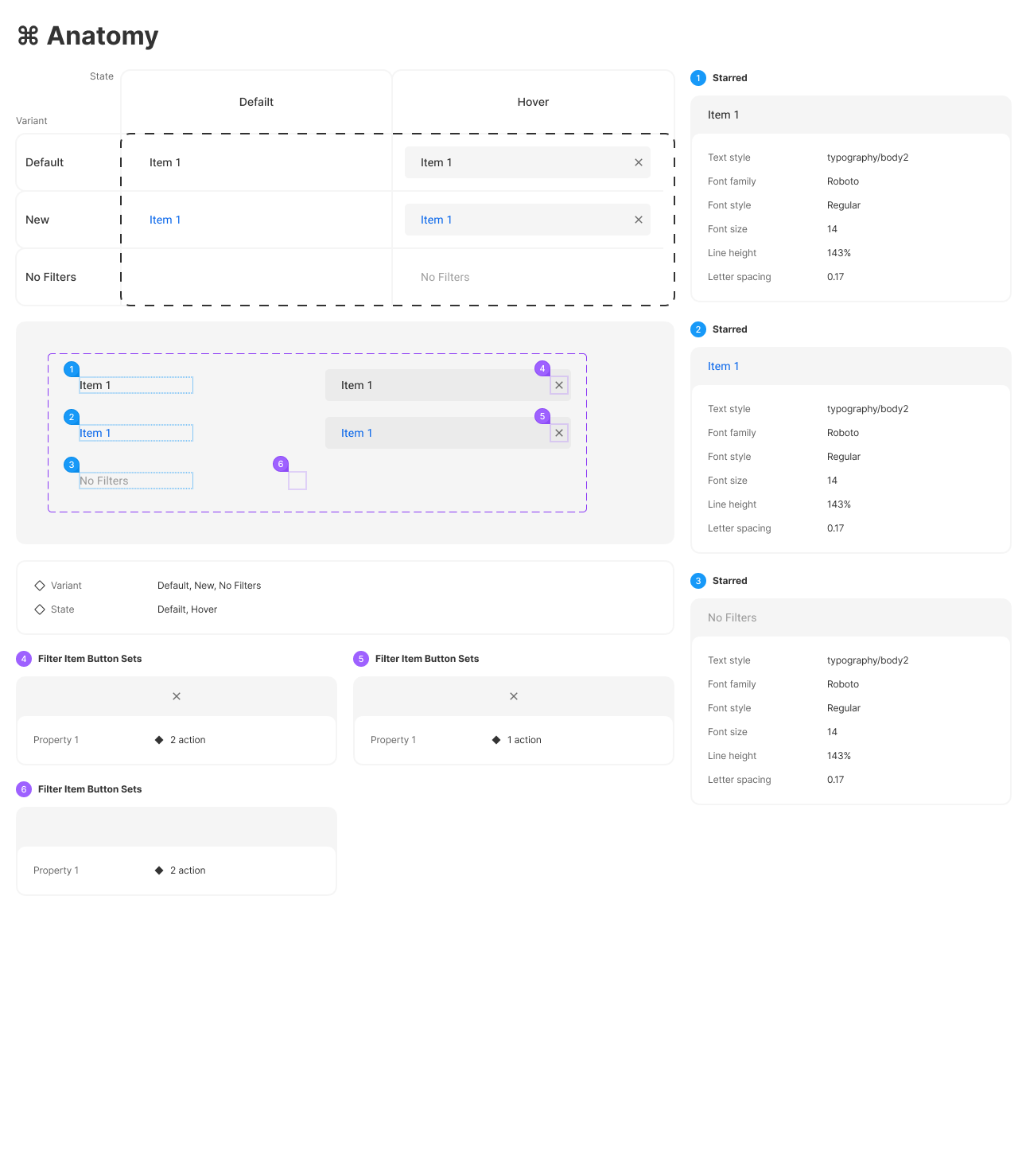Click the Property 1 label in Button Sets 5
Viewport: 1022px width, 1176px height.
pos(393,740)
